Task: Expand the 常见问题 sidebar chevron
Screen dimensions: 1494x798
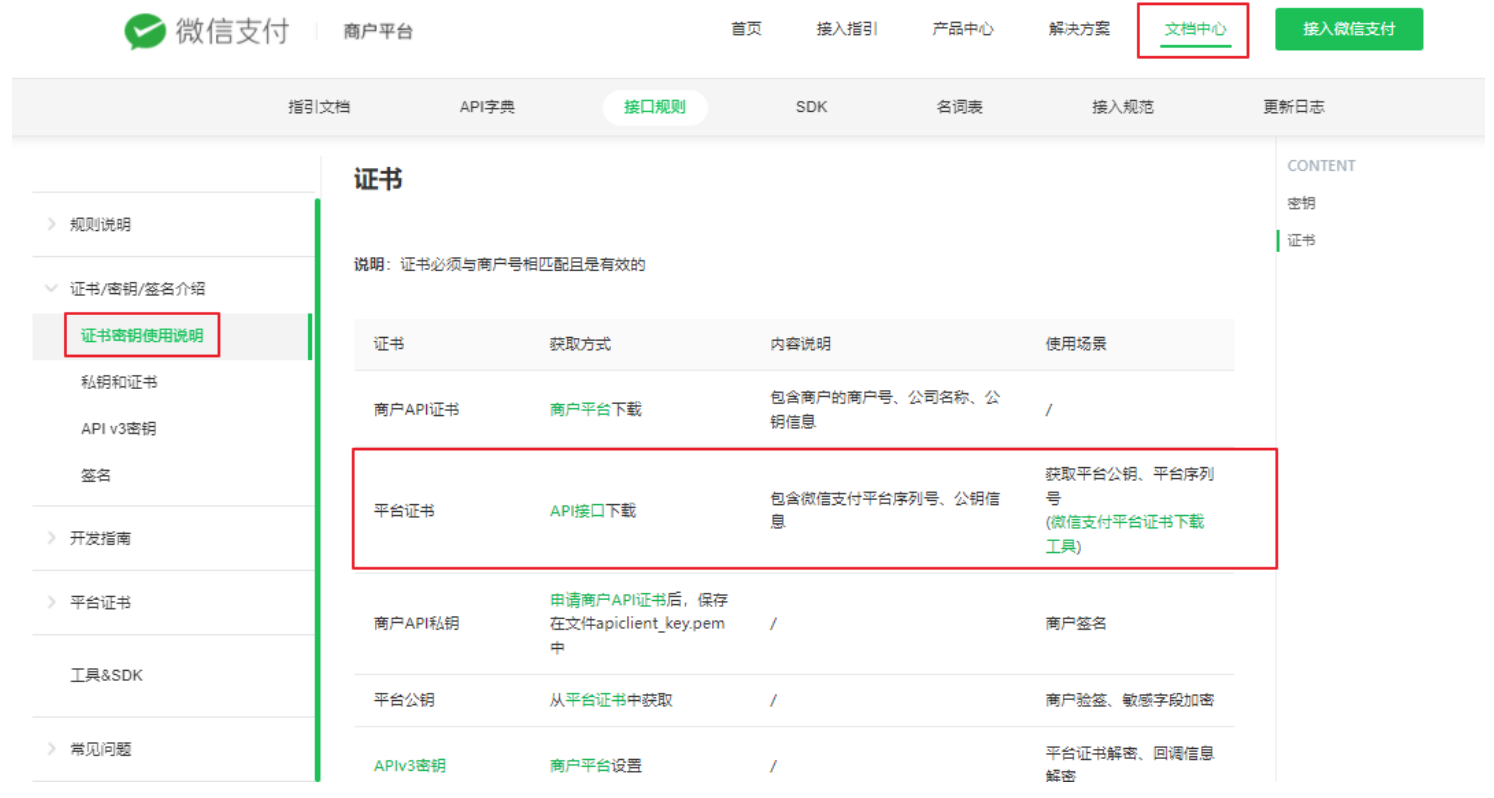Action: 51,749
